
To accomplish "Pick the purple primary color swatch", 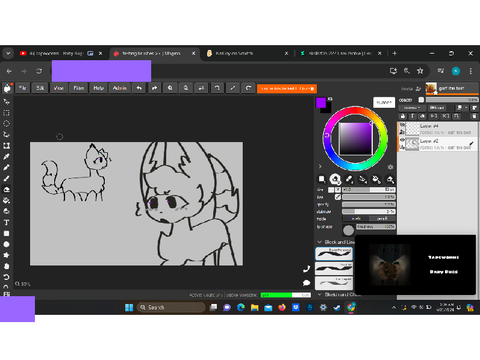I will [321, 103].
